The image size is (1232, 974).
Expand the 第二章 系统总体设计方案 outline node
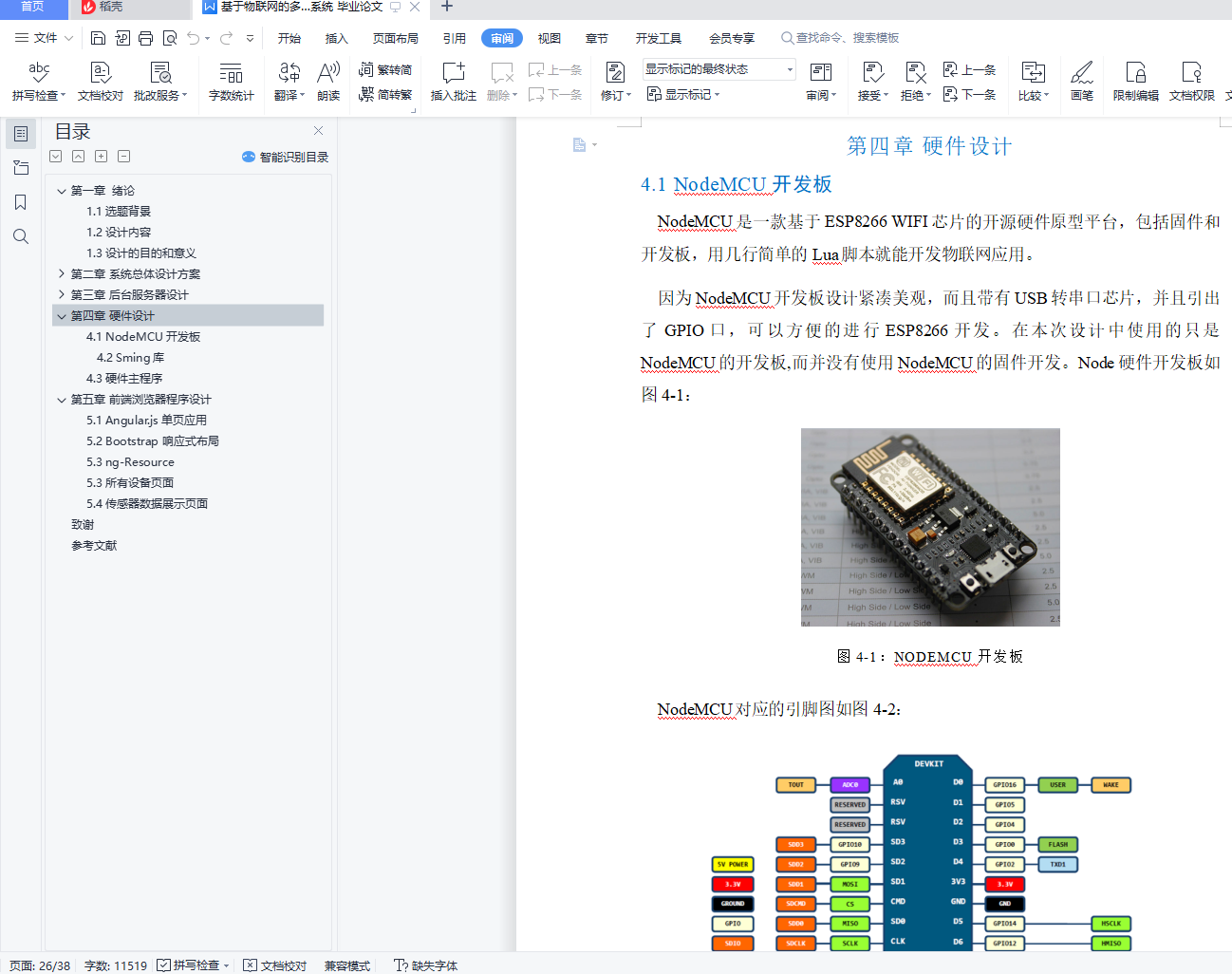pyautogui.click(x=62, y=274)
